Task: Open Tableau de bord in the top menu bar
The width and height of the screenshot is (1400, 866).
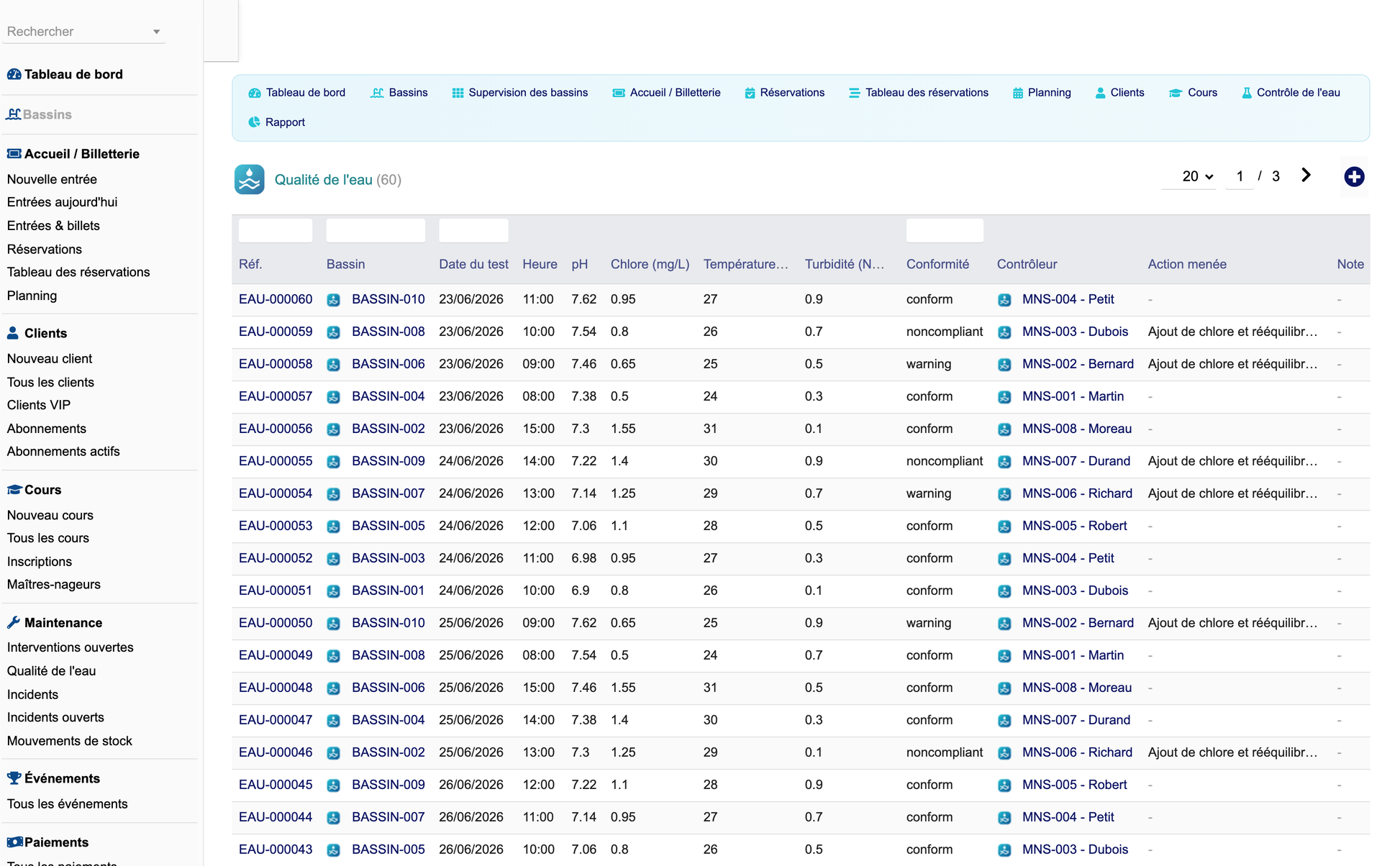Action: [305, 93]
